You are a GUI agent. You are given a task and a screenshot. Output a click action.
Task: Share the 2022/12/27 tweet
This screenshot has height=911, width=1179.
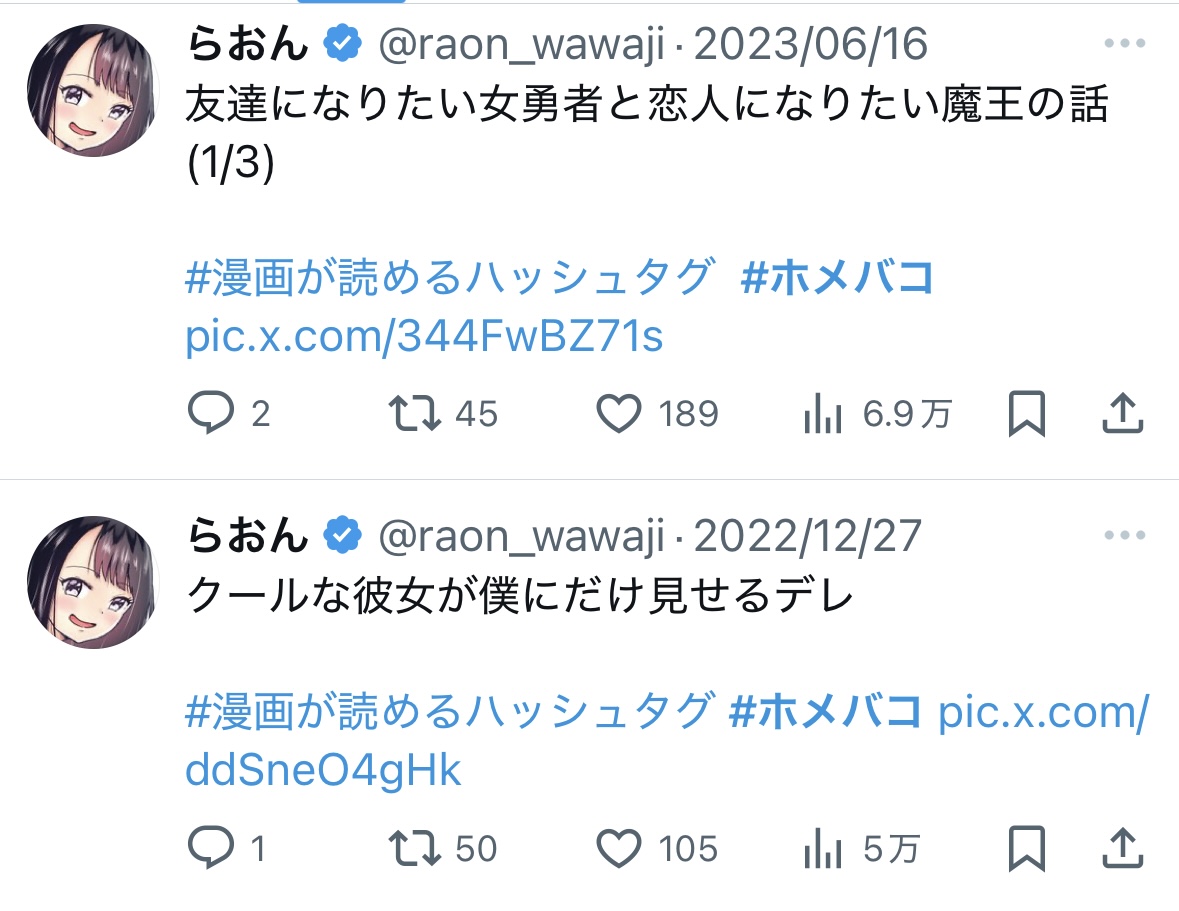(1121, 847)
